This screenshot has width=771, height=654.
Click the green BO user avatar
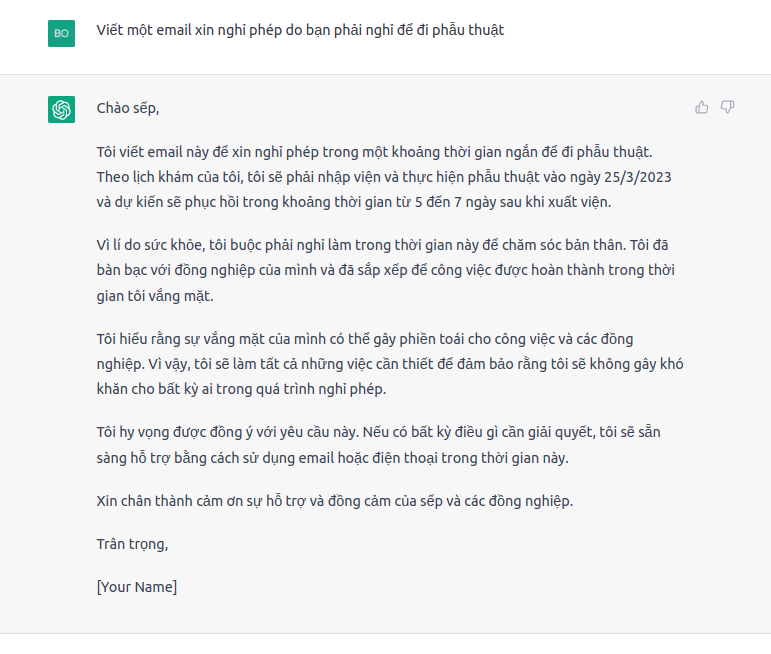point(61,33)
